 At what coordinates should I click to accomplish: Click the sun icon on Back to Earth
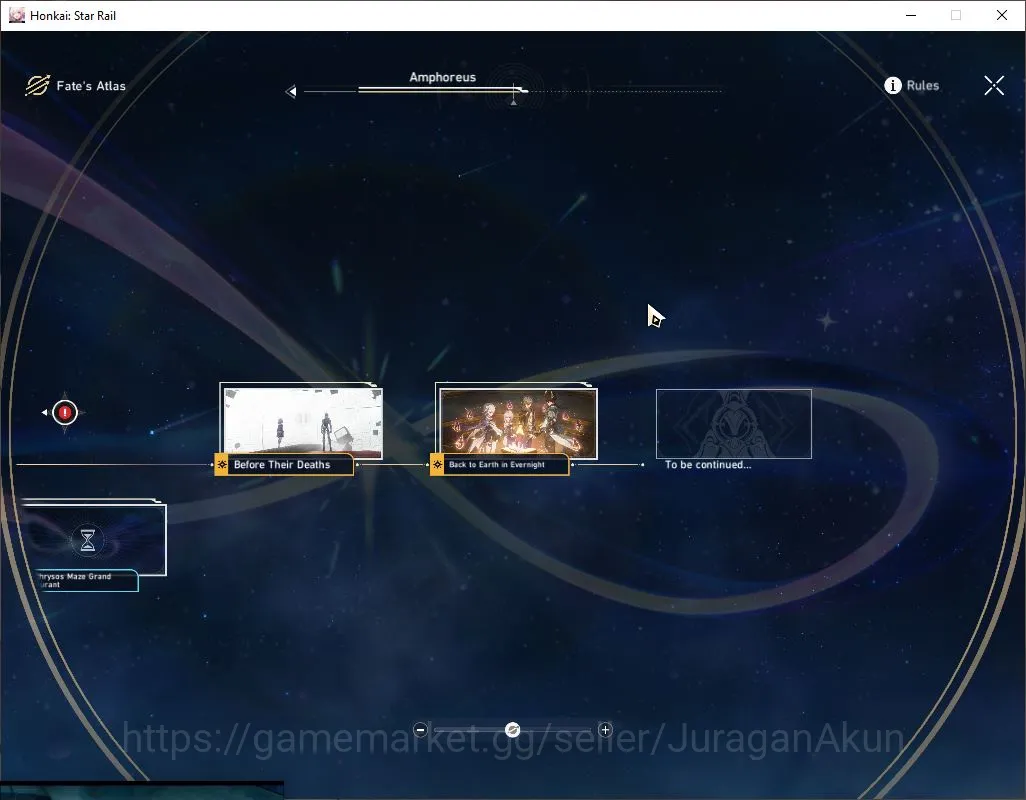tap(437, 465)
